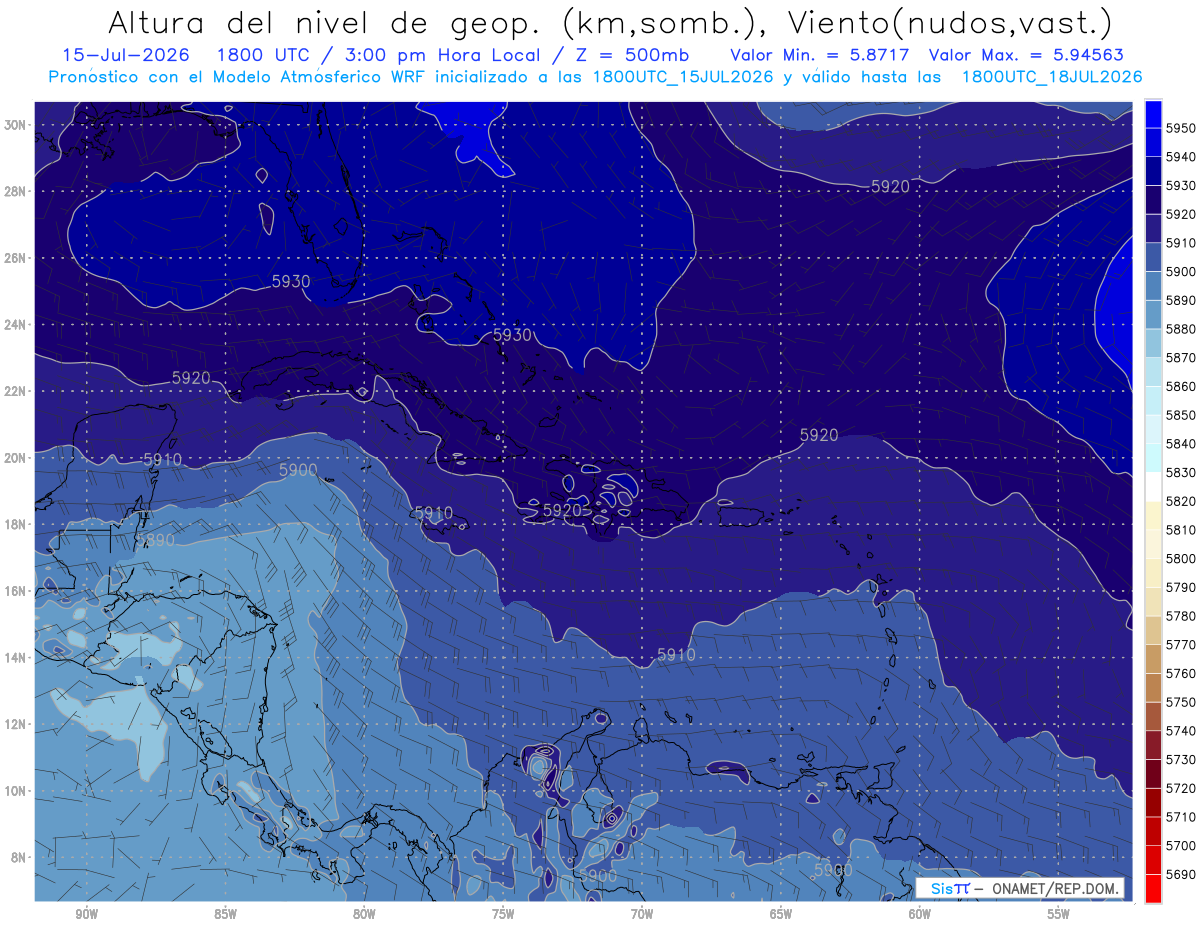This screenshot has width=1200, height=927.
Task: Click the '12N' latitude axis label
Action: [15, 724]
